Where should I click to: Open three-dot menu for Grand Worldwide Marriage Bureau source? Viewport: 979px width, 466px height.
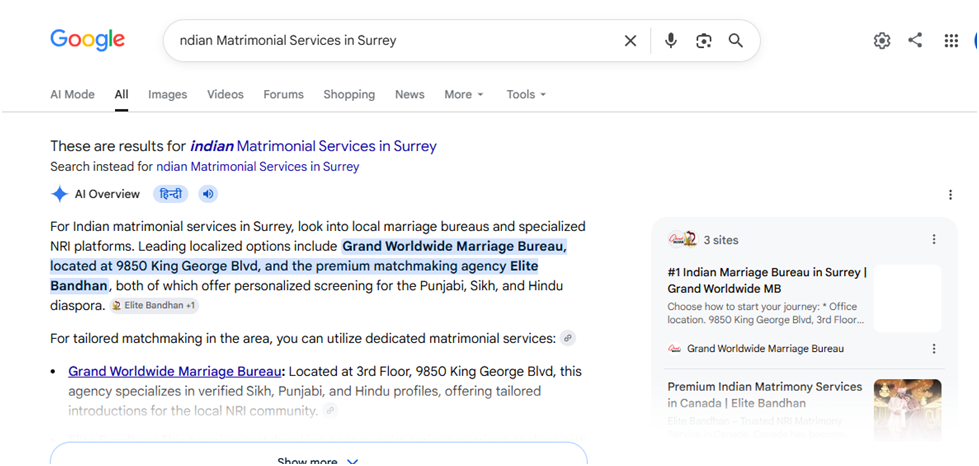click(934, 349)
